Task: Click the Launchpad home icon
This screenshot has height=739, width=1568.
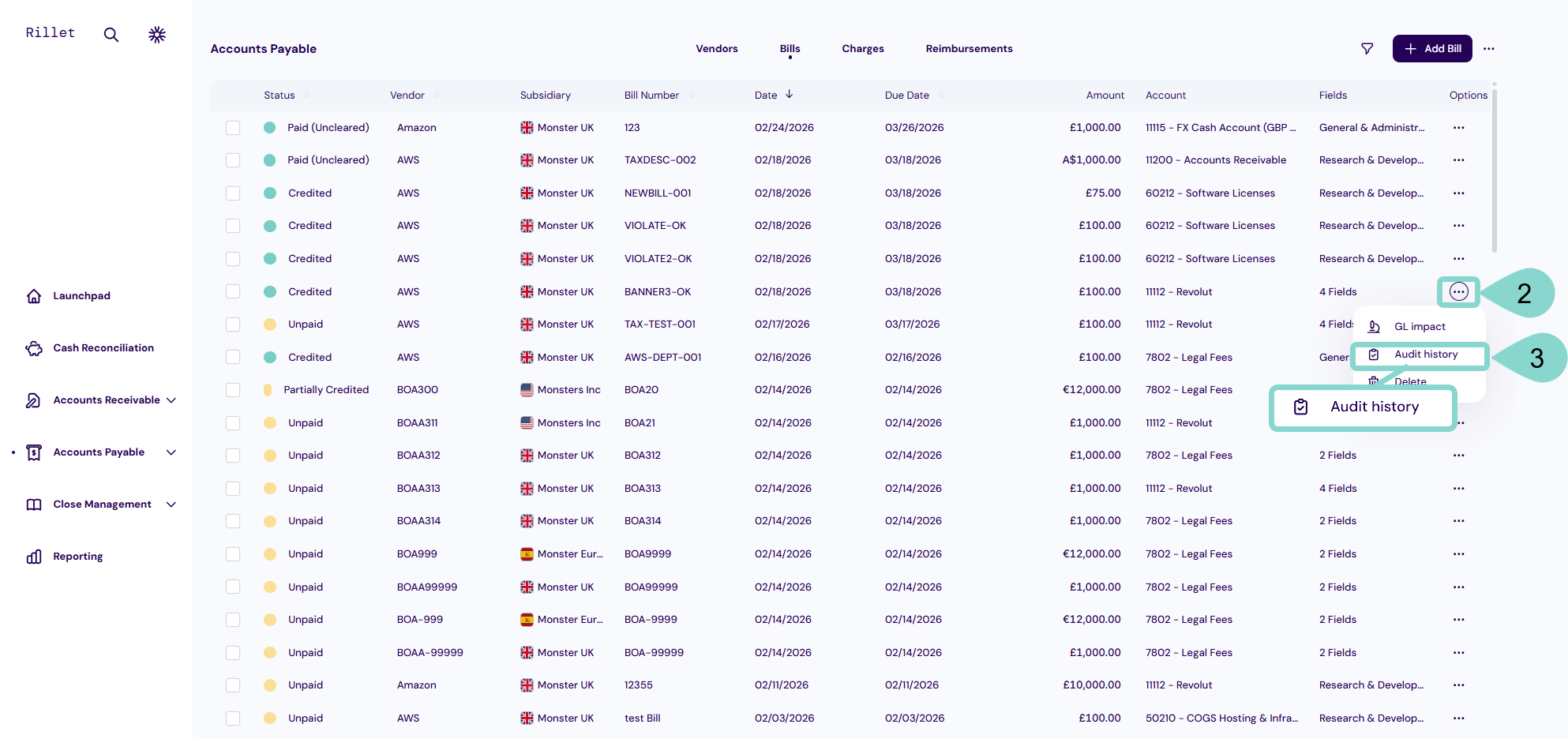Action: click(34, 296)
